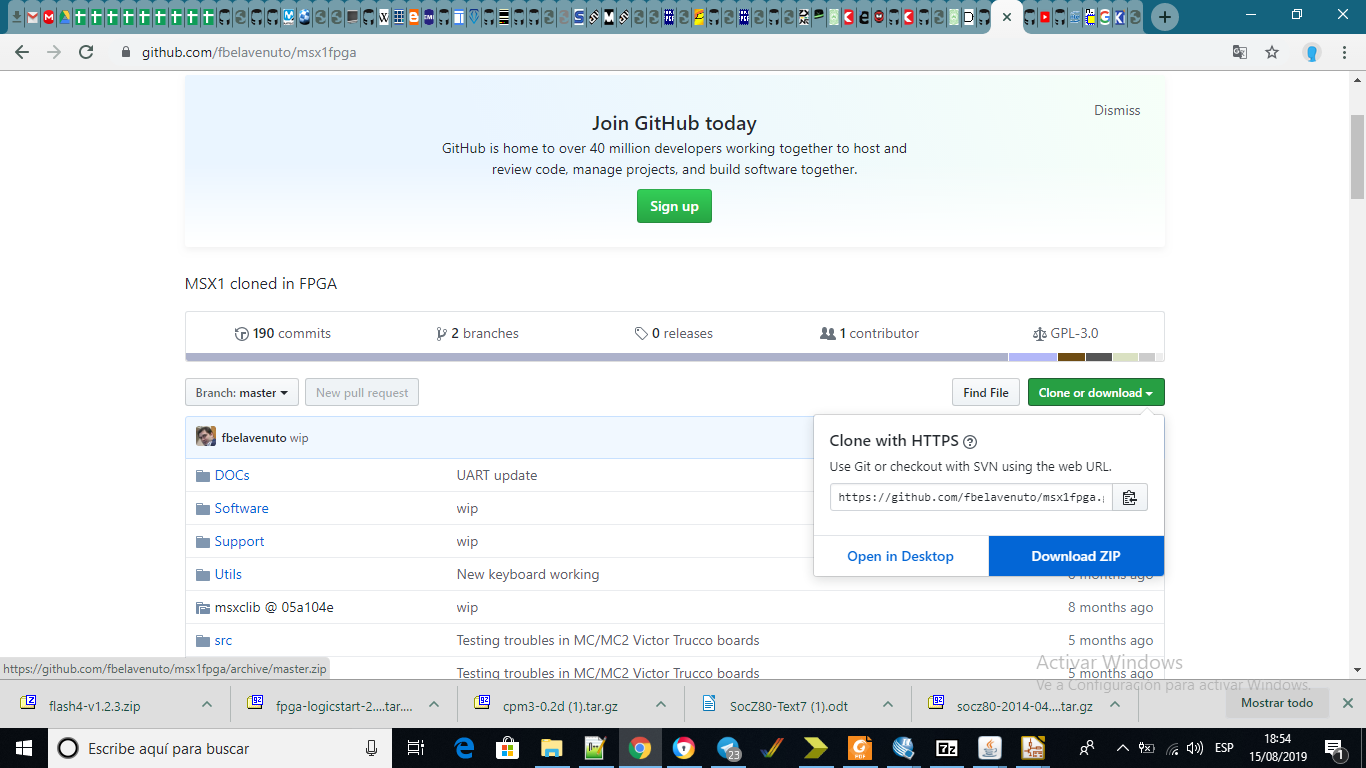
Task: Click the clone URL text field
Action: coord(970,497)
